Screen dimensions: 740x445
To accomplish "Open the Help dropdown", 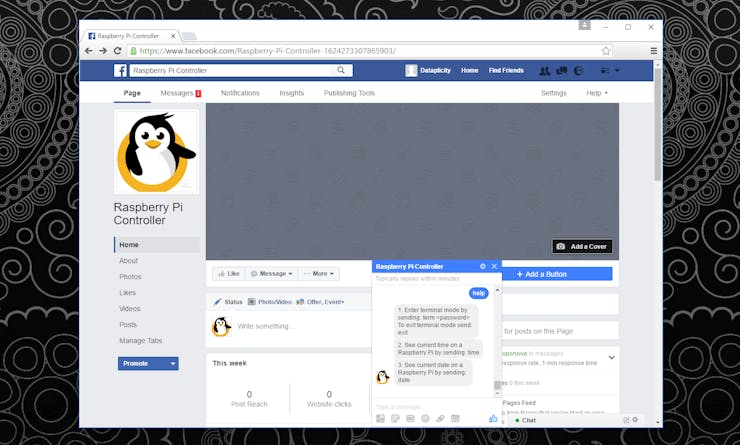I will click(x=597, y=93).
